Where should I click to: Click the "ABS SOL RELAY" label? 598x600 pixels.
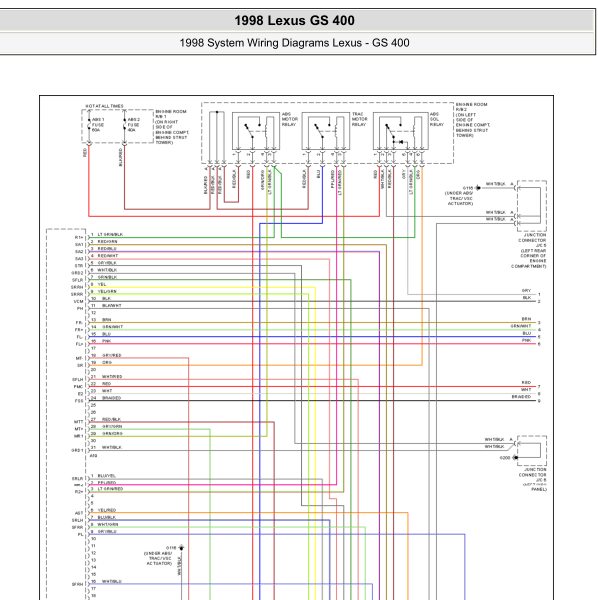tap(437, 119)
